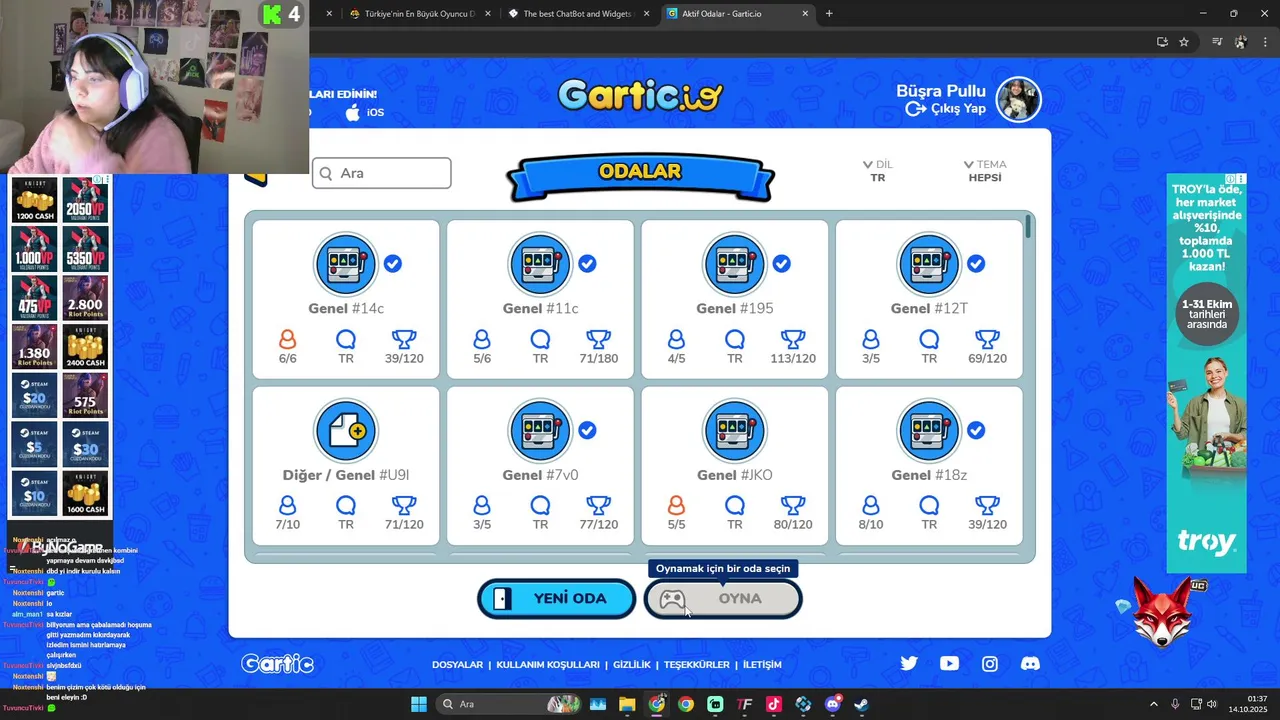The width and height of the screenshot is (1280, 720).
Task: Click the player icon above 8/10
Action: pos(871,505)
